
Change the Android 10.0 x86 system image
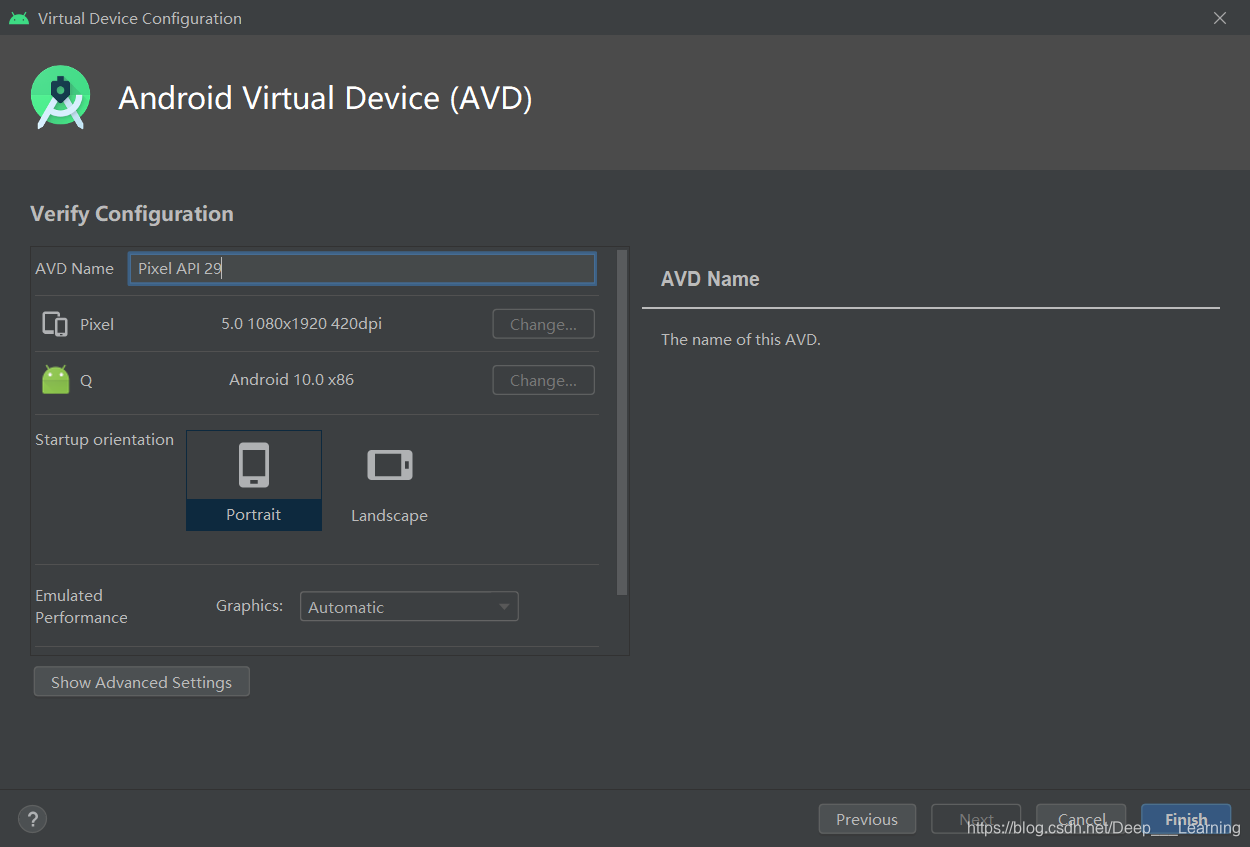pyautogui.click(x=543, y=380)
